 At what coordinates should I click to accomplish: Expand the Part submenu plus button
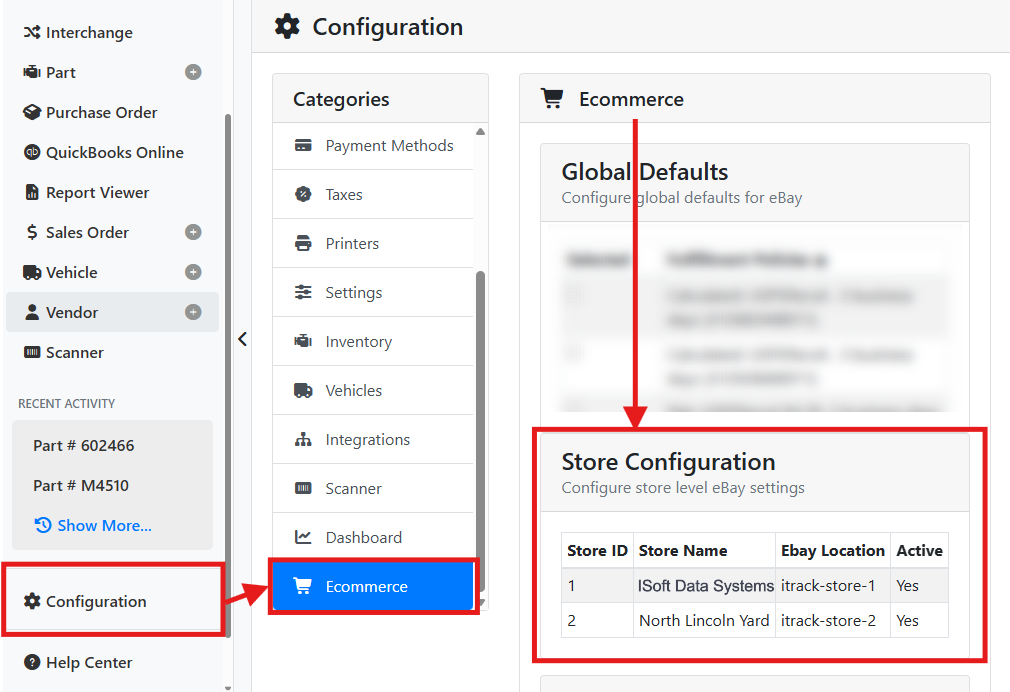193,72
